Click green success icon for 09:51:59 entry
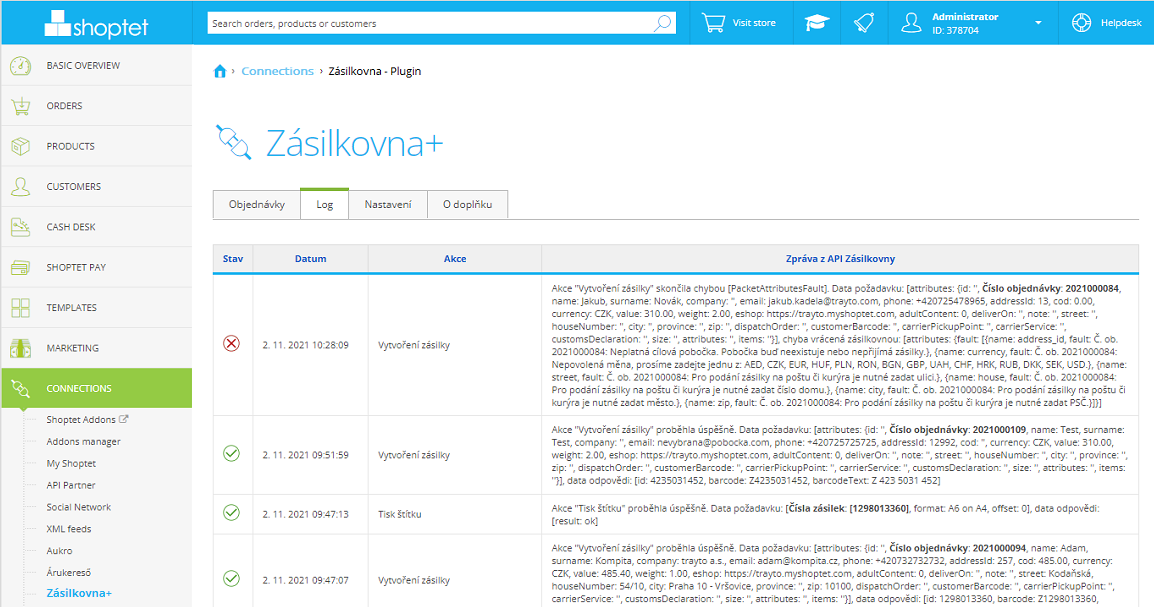Viewport: 1154px width, 607px height. (x=232, y=454)
